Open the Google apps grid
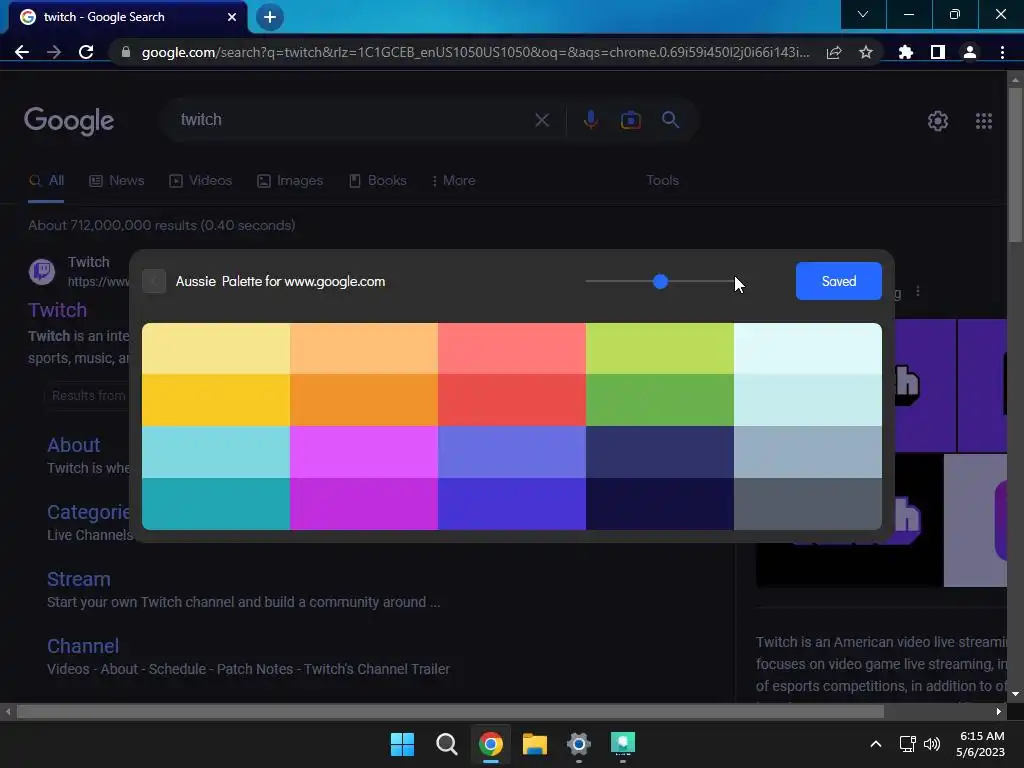This screenshot has height=768, width=1024. [x=984, y=121]
